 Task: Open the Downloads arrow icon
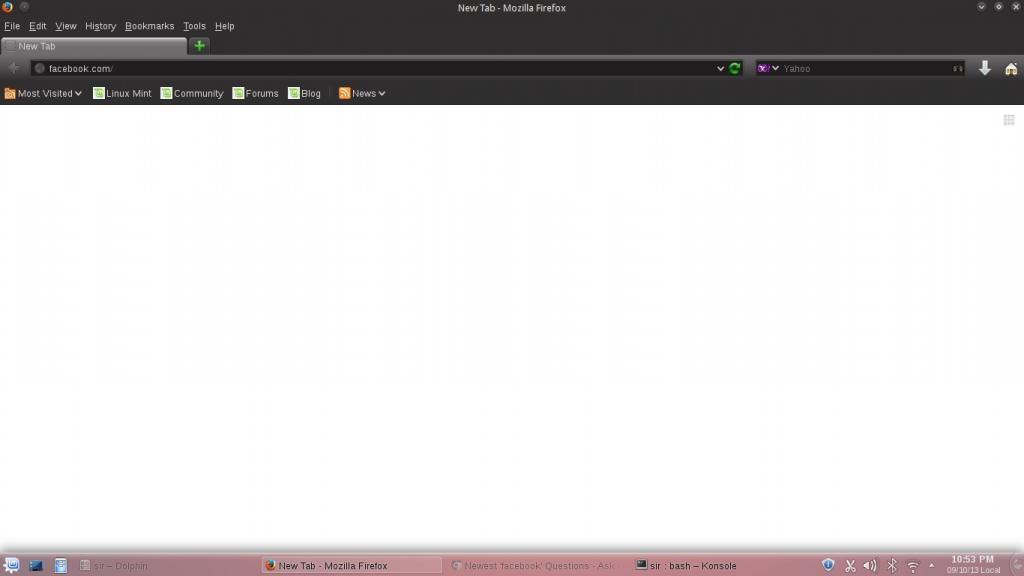(985, 68)
